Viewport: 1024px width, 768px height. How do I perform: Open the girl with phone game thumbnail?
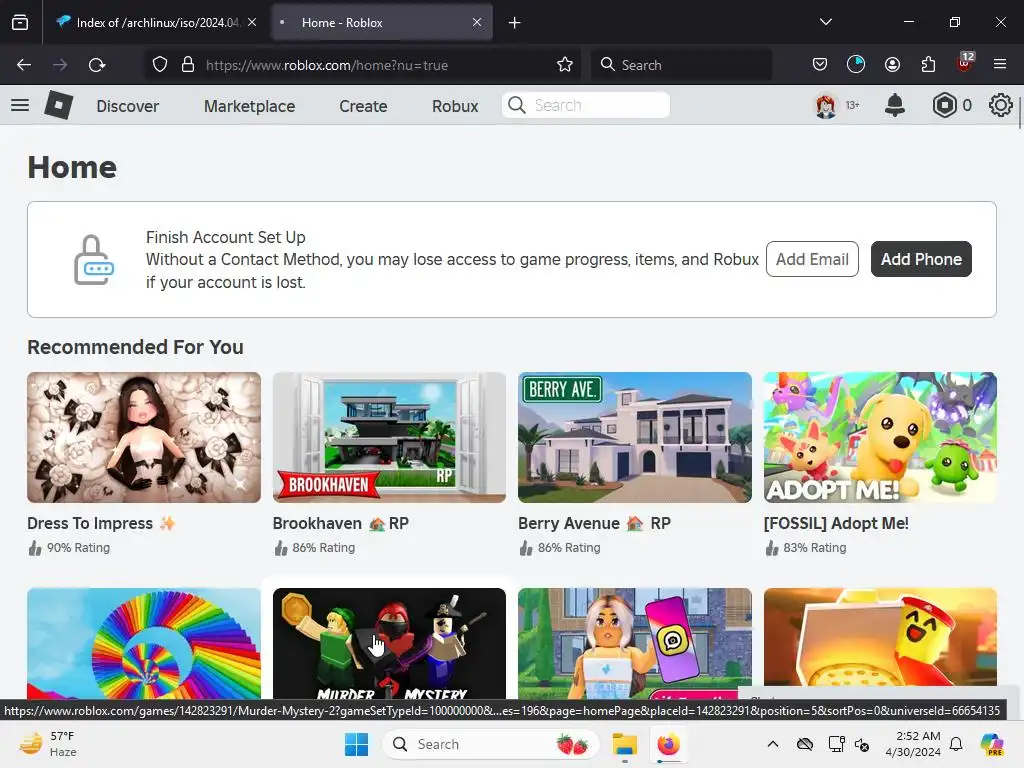pos(635,644)
